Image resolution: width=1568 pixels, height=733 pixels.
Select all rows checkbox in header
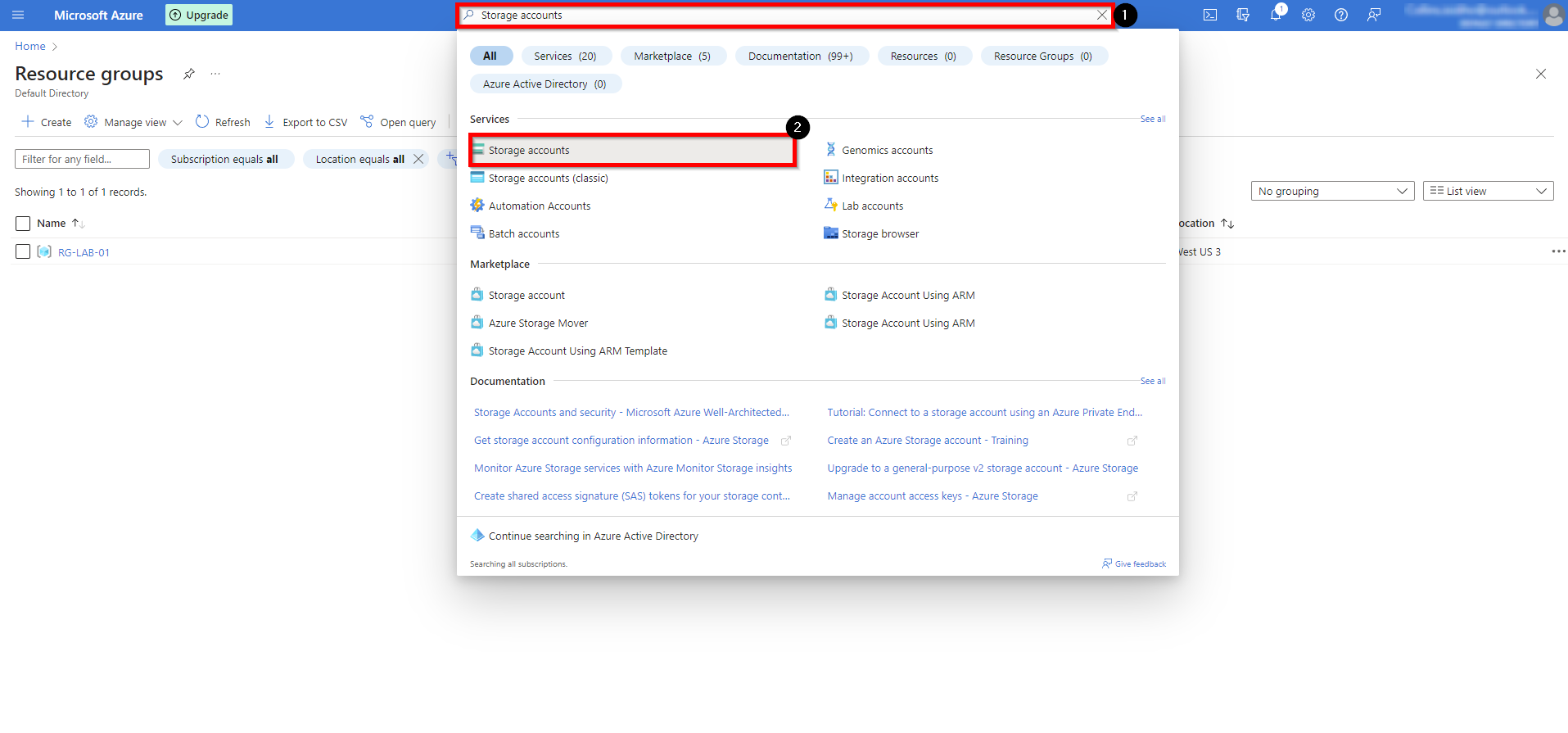23,224
